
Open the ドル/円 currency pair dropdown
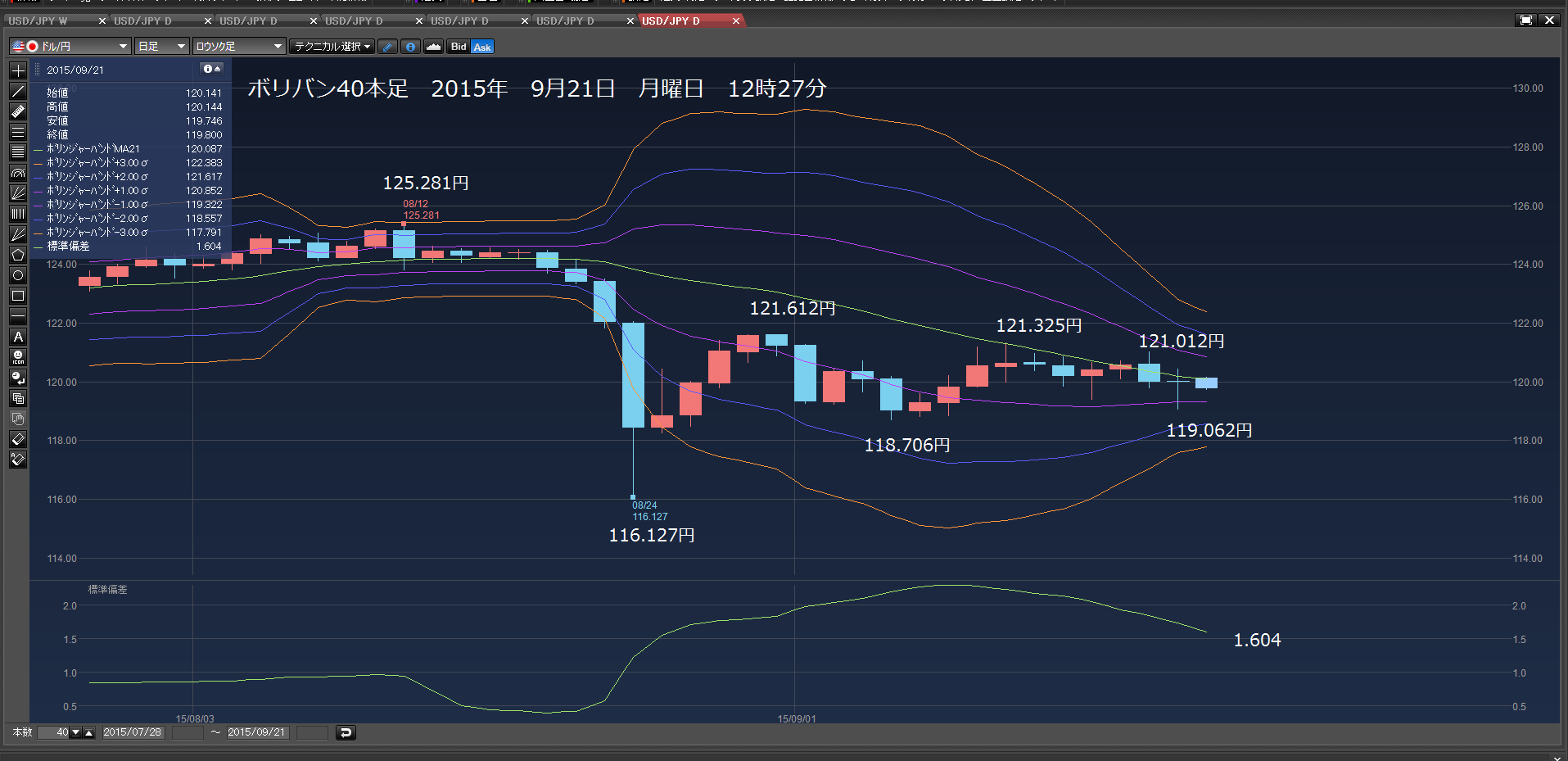coord(70,47)
